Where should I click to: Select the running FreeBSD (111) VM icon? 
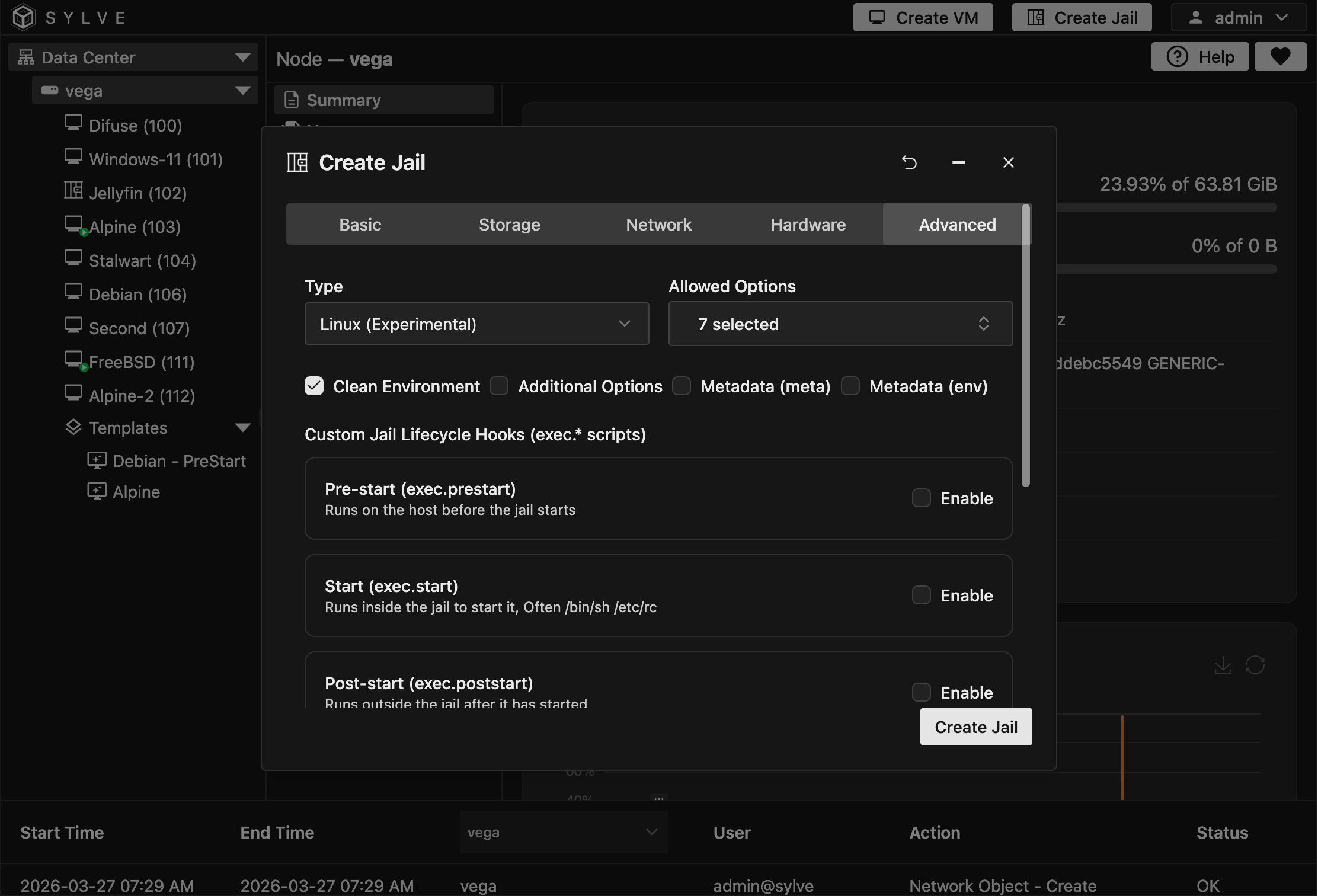point(75,360)
